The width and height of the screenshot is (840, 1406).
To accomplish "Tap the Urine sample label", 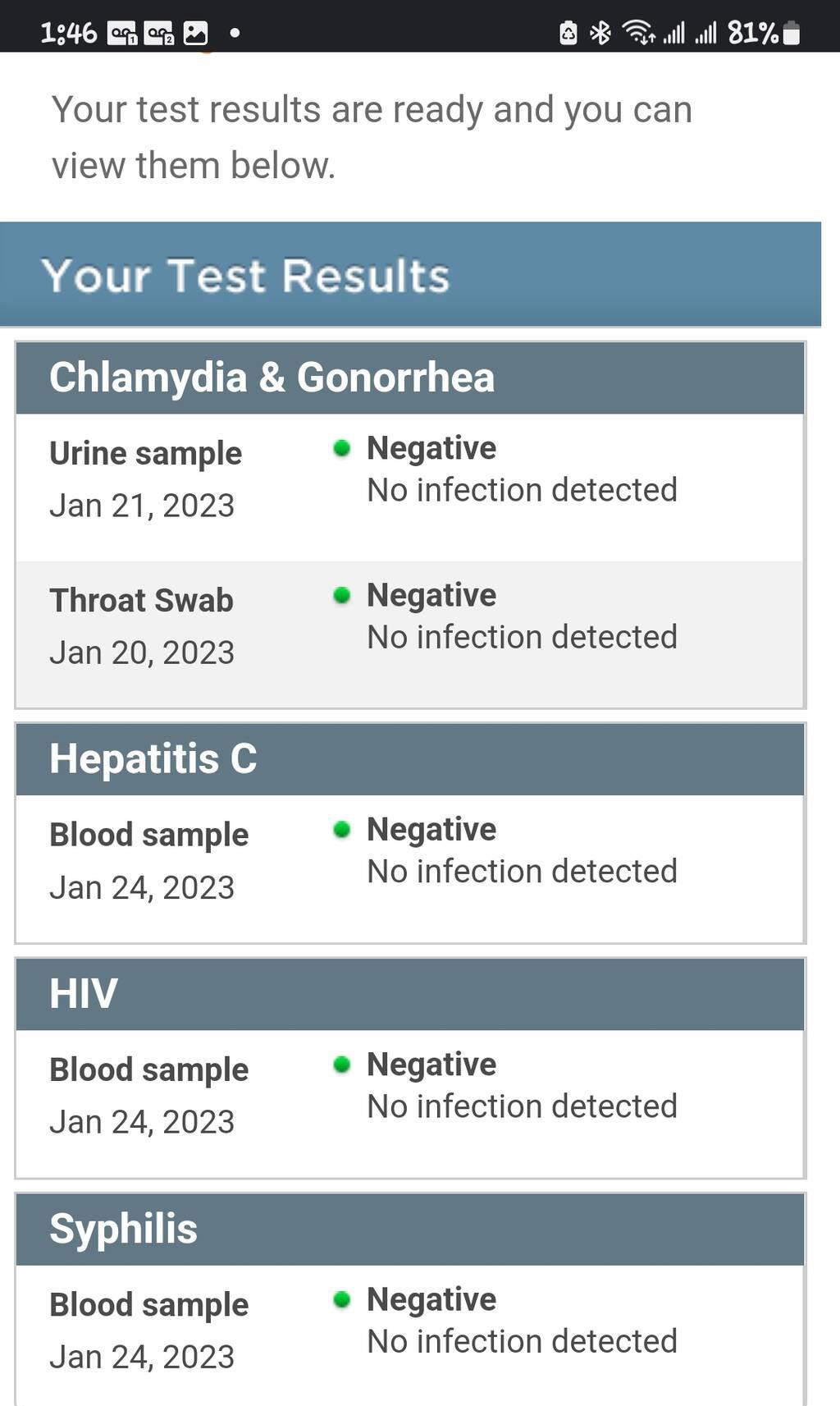I will 145,454.
